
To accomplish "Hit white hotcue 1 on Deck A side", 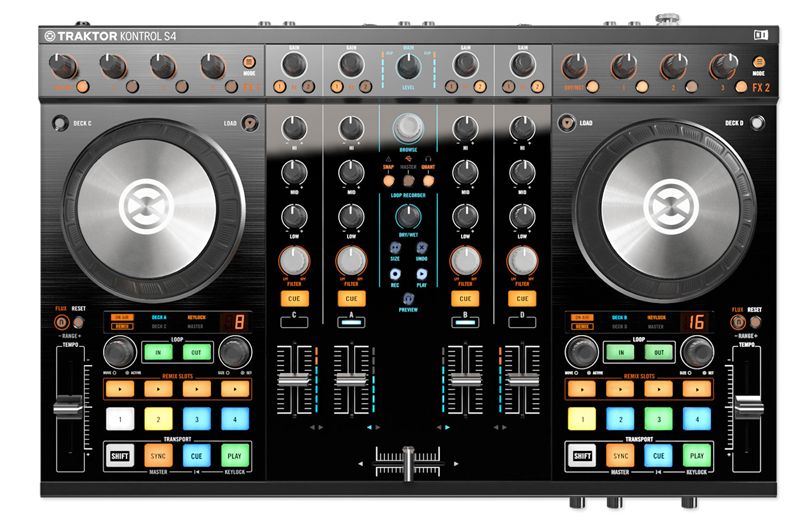I will tap(120, 419).
